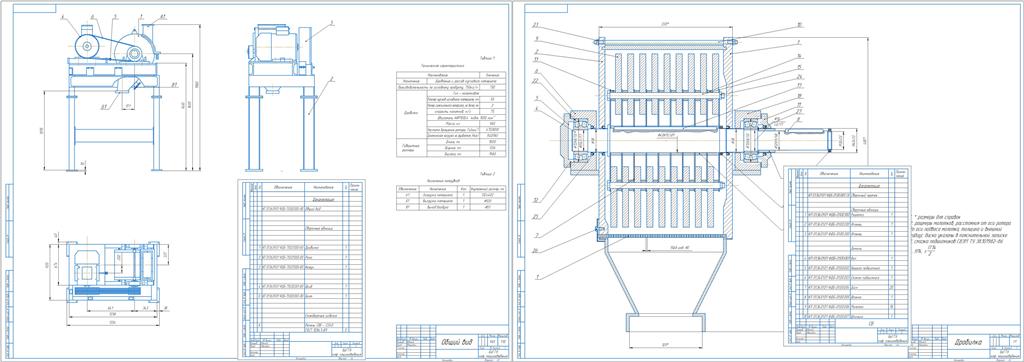Viewport: 1024px width, 362px height.
Task: Click the right bearing housing assembly
Action: [x=757, y=140]
